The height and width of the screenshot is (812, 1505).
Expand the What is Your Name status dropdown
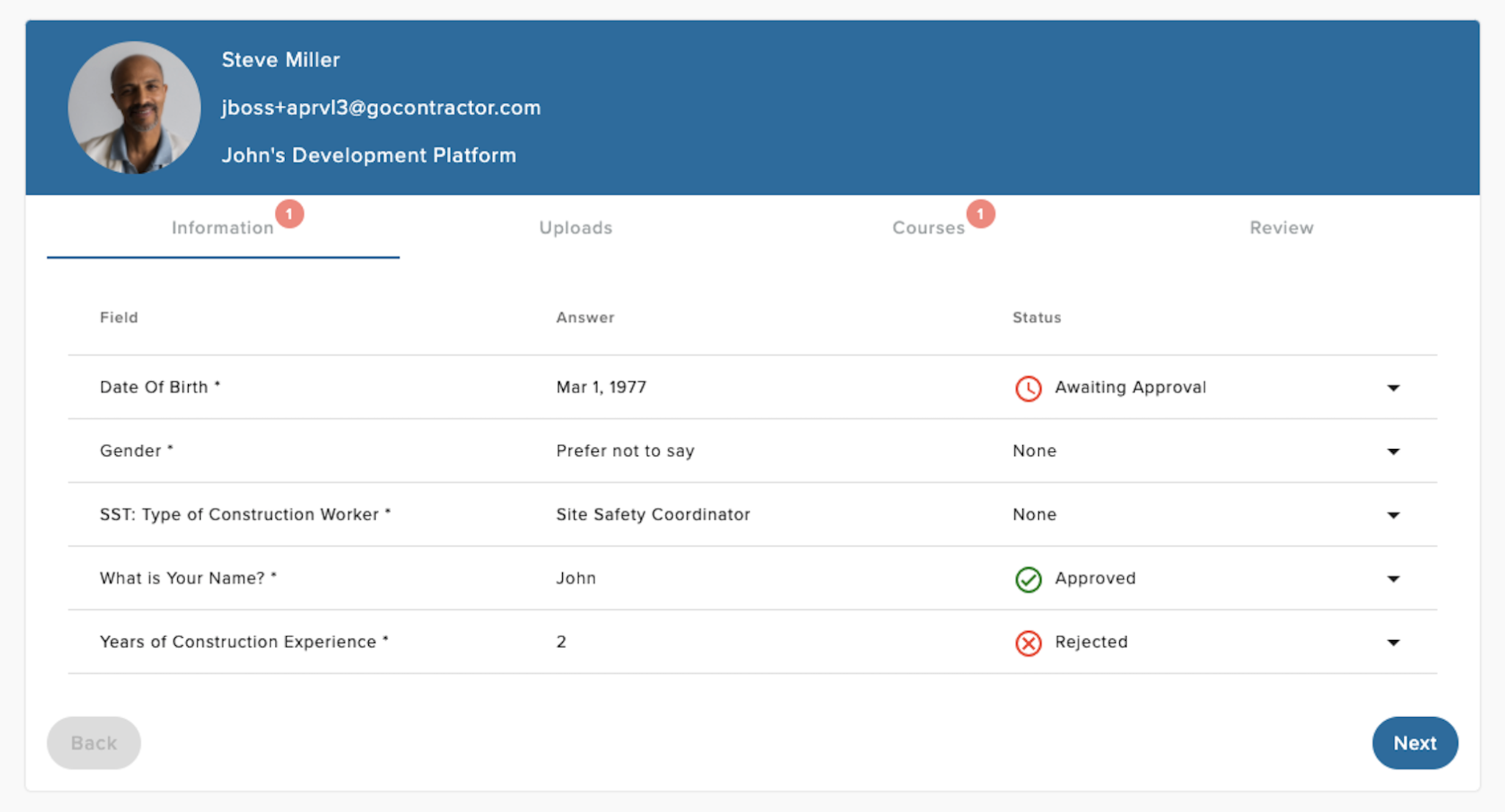1393,578
